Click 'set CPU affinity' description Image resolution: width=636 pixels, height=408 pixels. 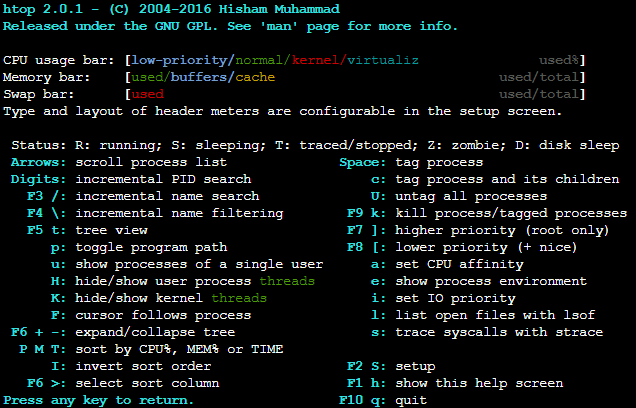460,265
